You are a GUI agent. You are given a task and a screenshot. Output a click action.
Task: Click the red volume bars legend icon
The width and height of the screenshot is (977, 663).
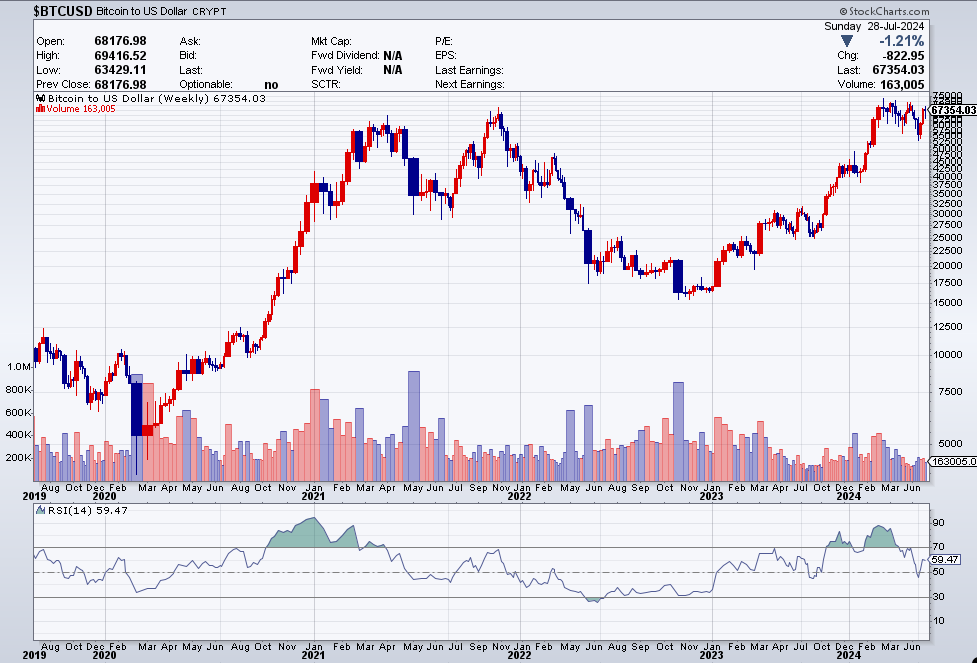41,108
